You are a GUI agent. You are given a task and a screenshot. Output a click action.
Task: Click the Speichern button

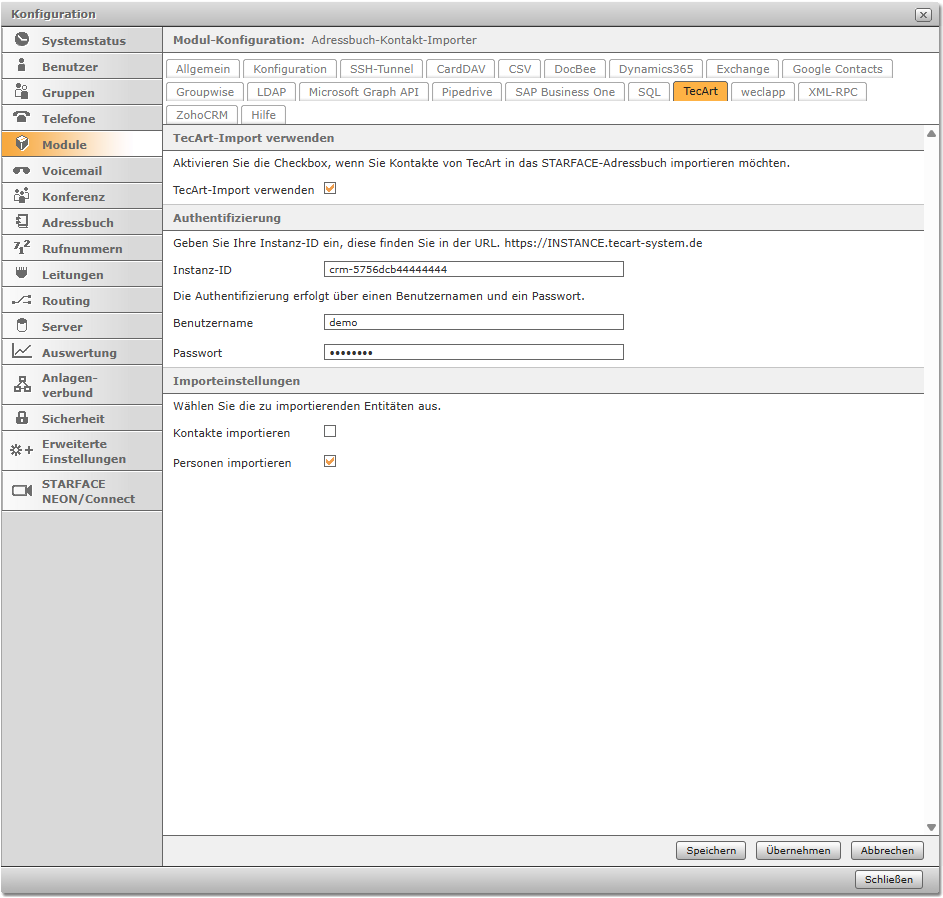click(x=710, y=850)
